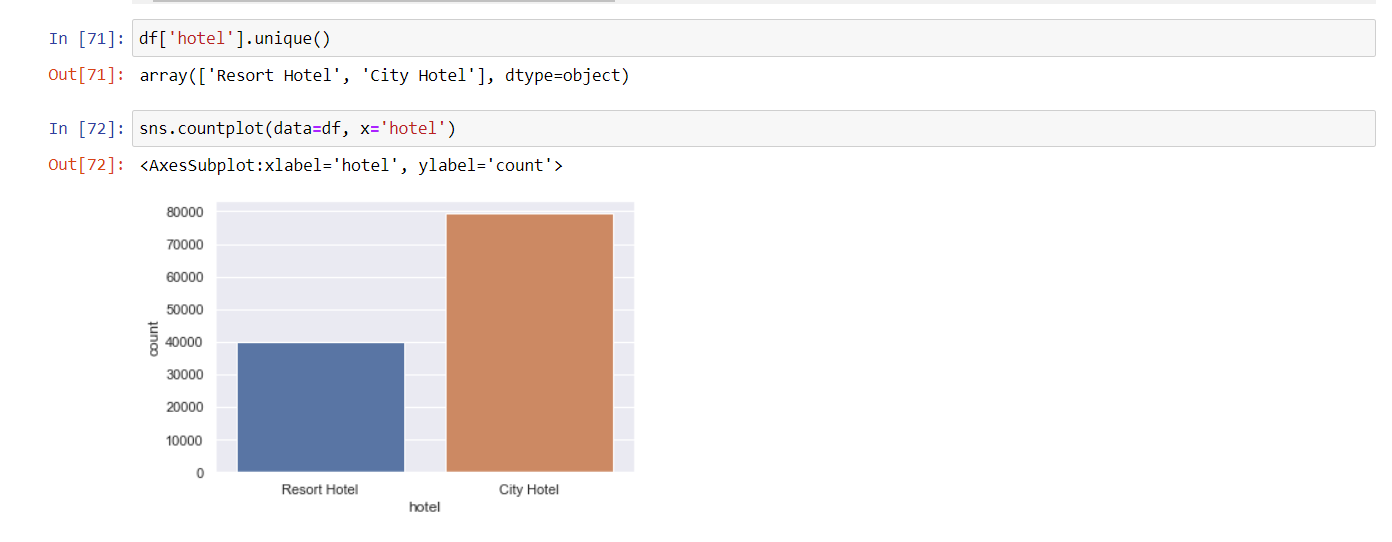Click the In [71] prompt label
This screenshot has width=1392, height=542.
(86, 39)
